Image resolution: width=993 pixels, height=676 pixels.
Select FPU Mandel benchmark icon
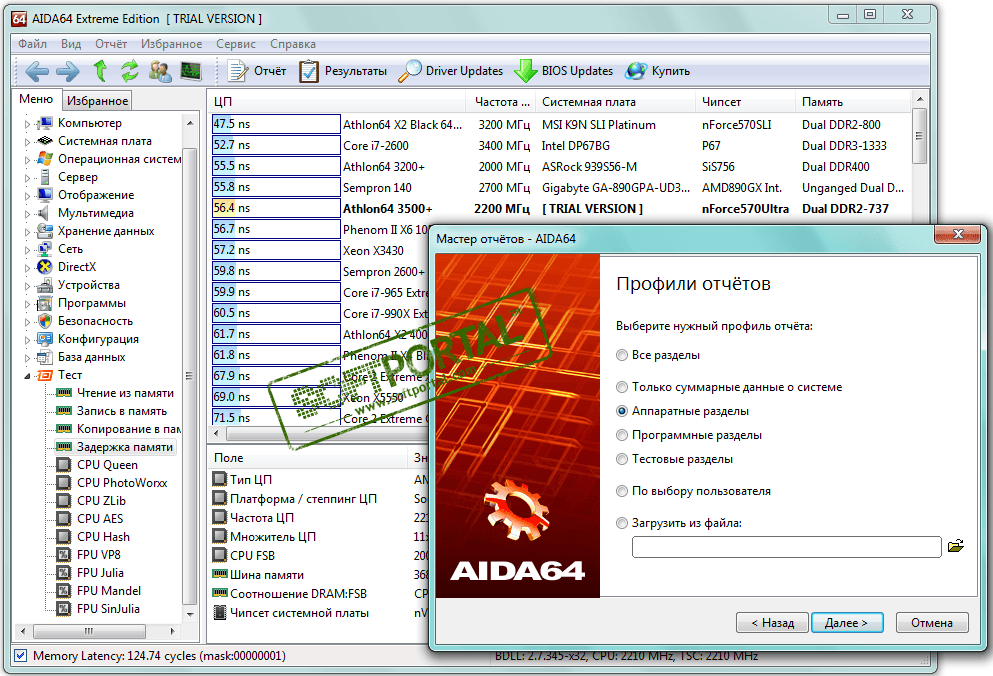(x=63, y=590)
